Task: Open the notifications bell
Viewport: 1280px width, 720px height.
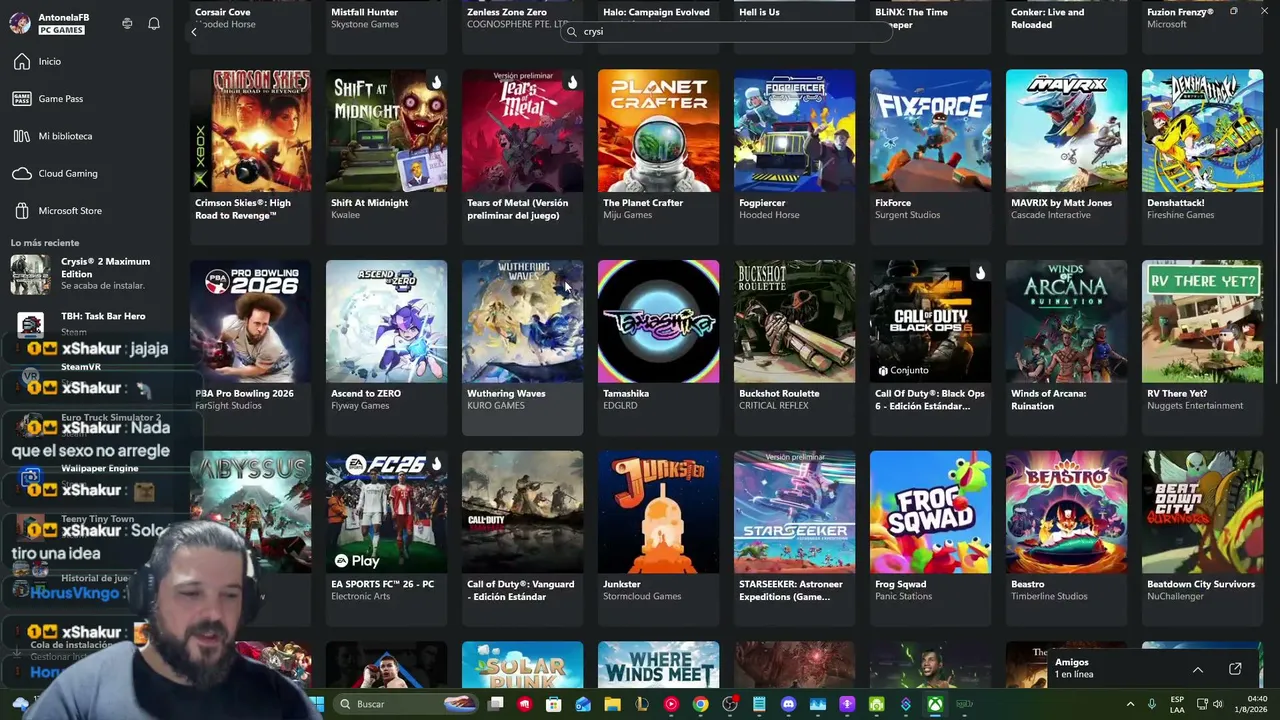Action: [x=154, y=24]
